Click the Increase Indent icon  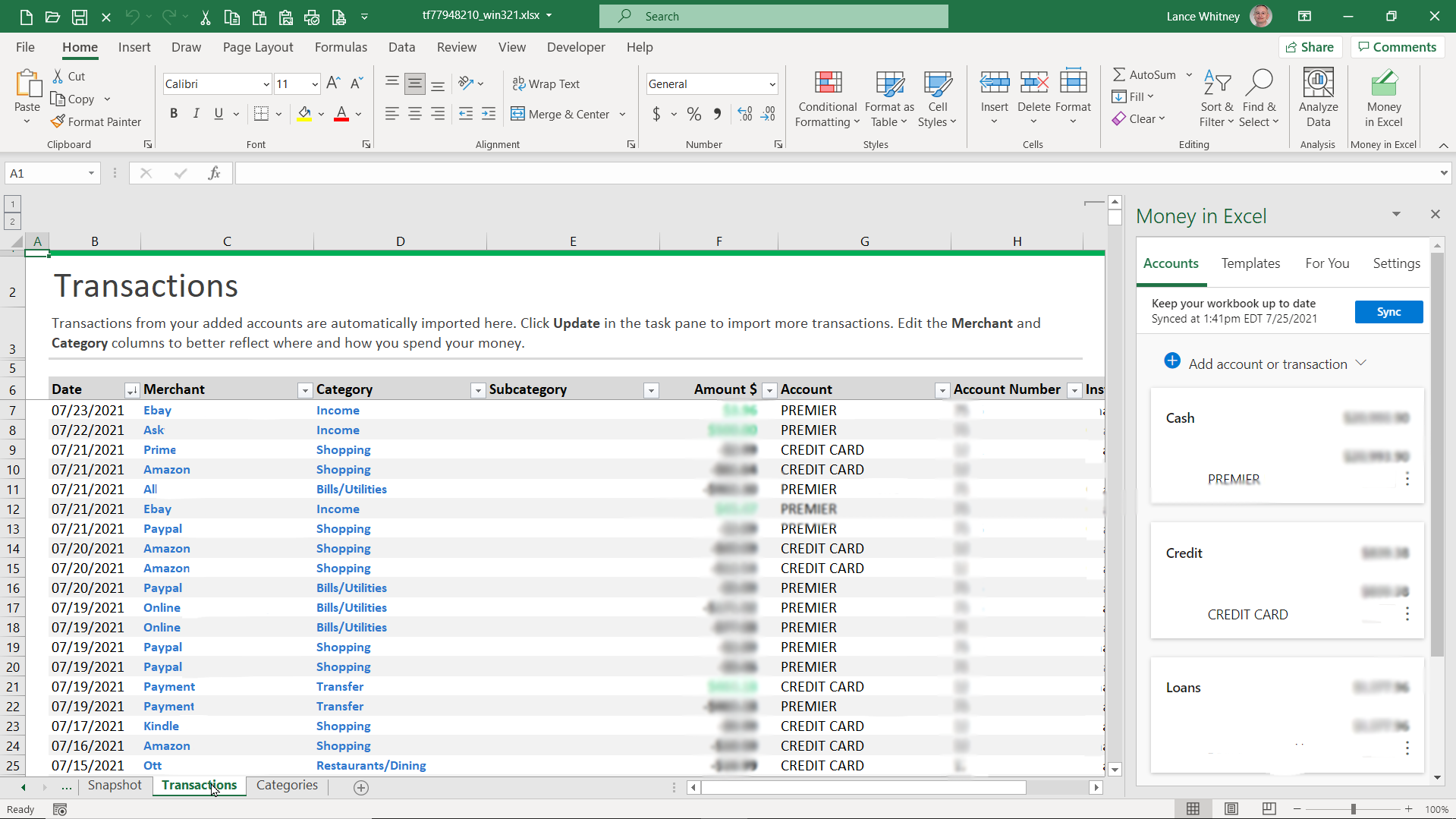489,114
